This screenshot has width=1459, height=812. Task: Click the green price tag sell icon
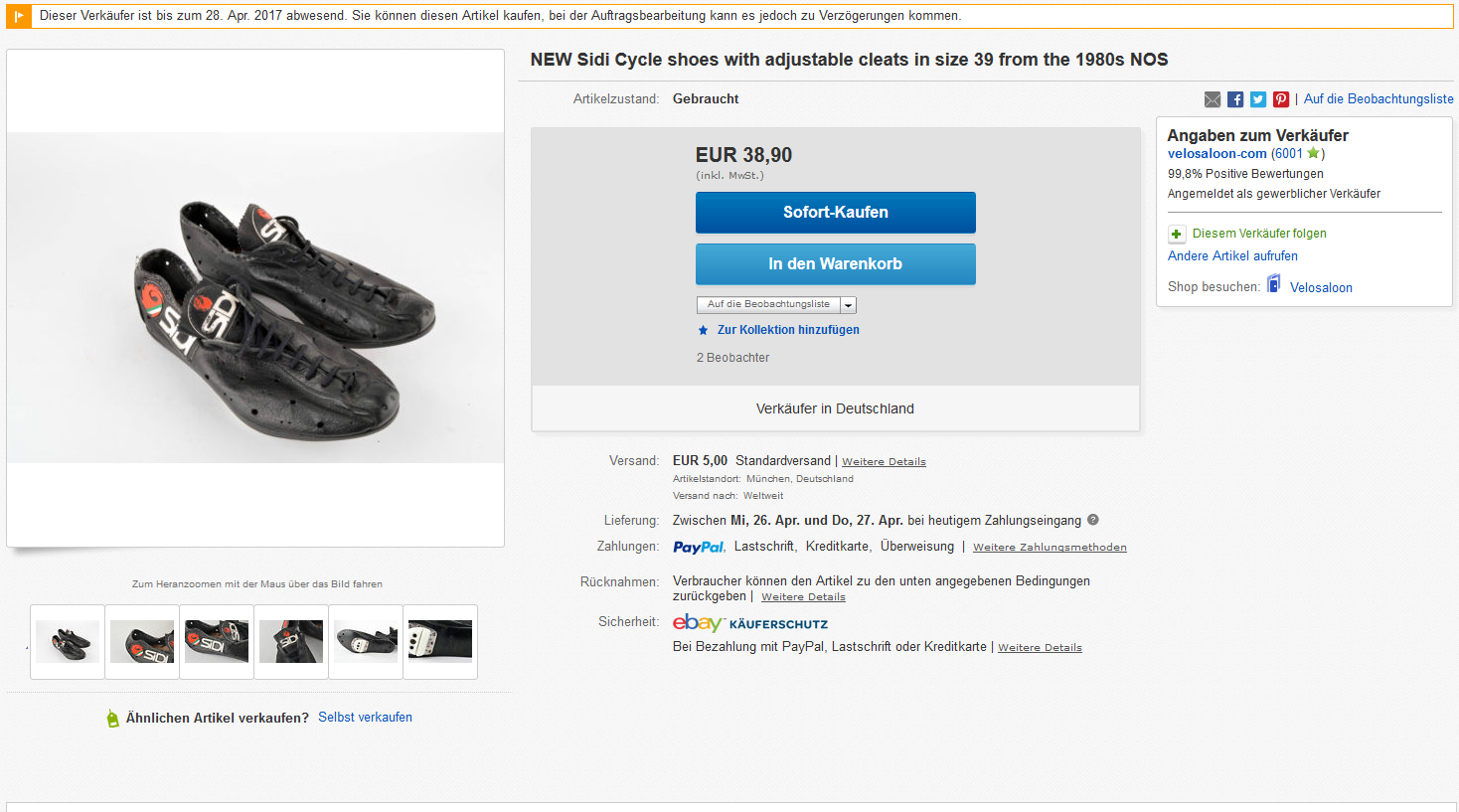point(112,718)
